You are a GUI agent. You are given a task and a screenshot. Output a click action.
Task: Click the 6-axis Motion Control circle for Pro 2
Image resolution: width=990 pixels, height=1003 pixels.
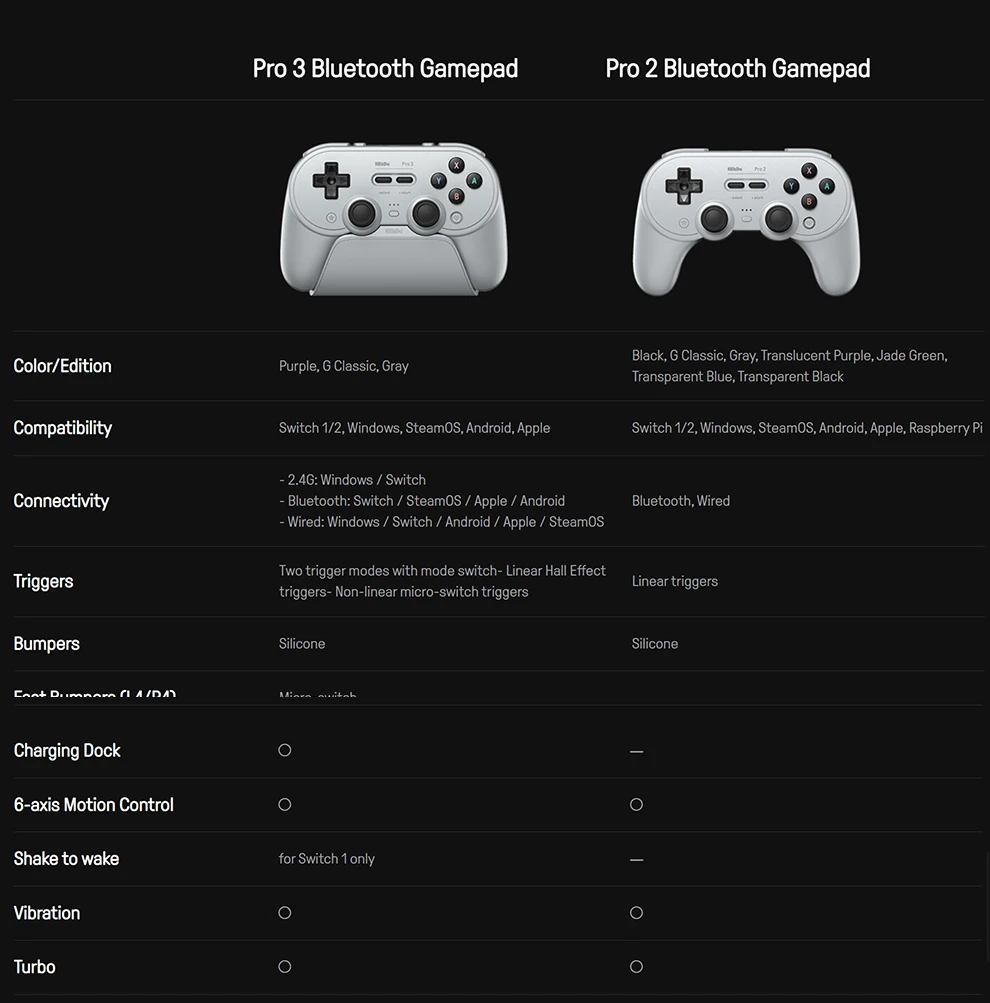636,804
